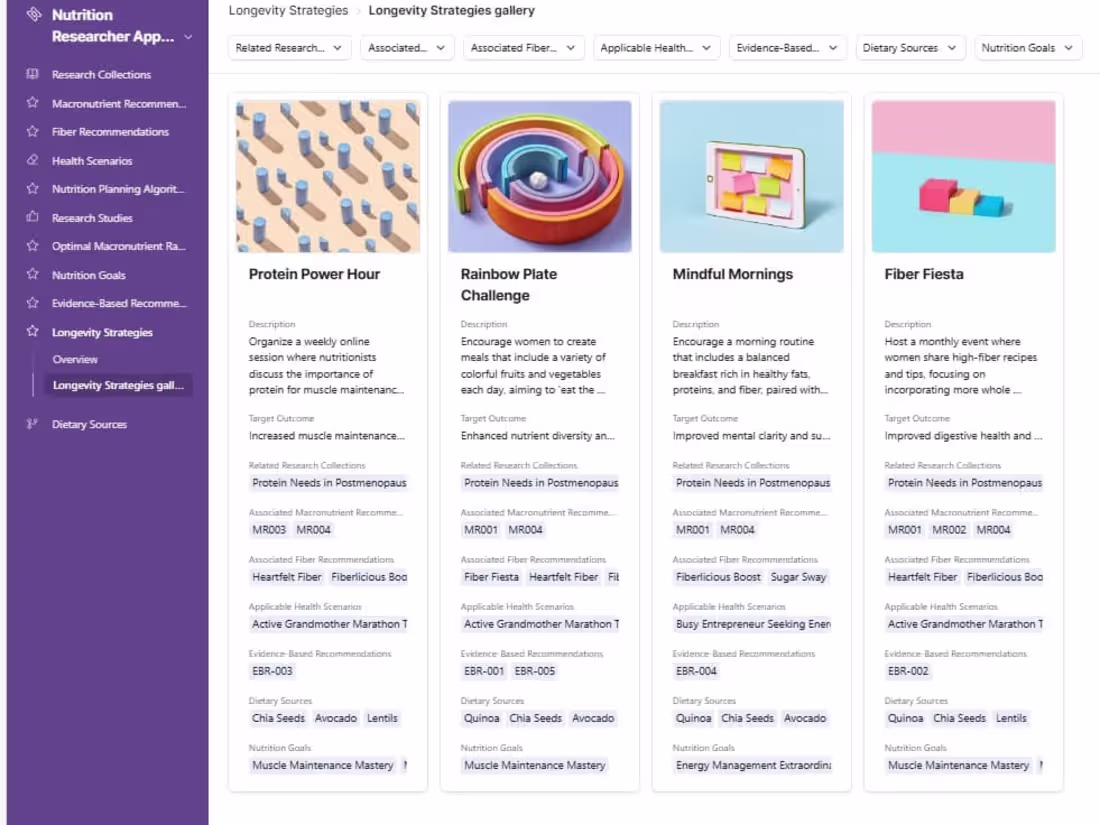Go to Fiber Recommendations in the sidebar
The height and width of the screenshot is (825, 1100).
(x=110, y=132)
